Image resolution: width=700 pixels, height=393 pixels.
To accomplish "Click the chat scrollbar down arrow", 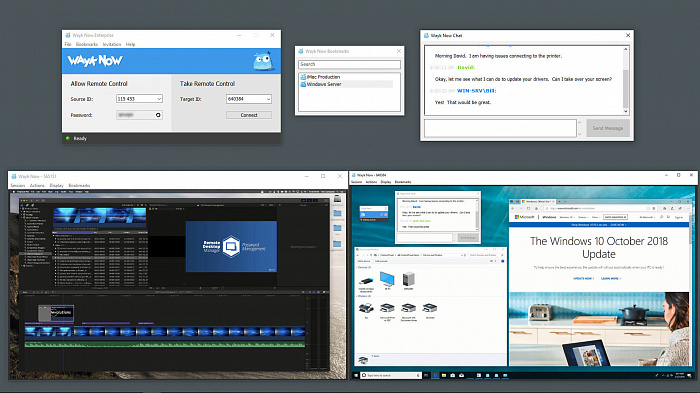I will (625, 111).
